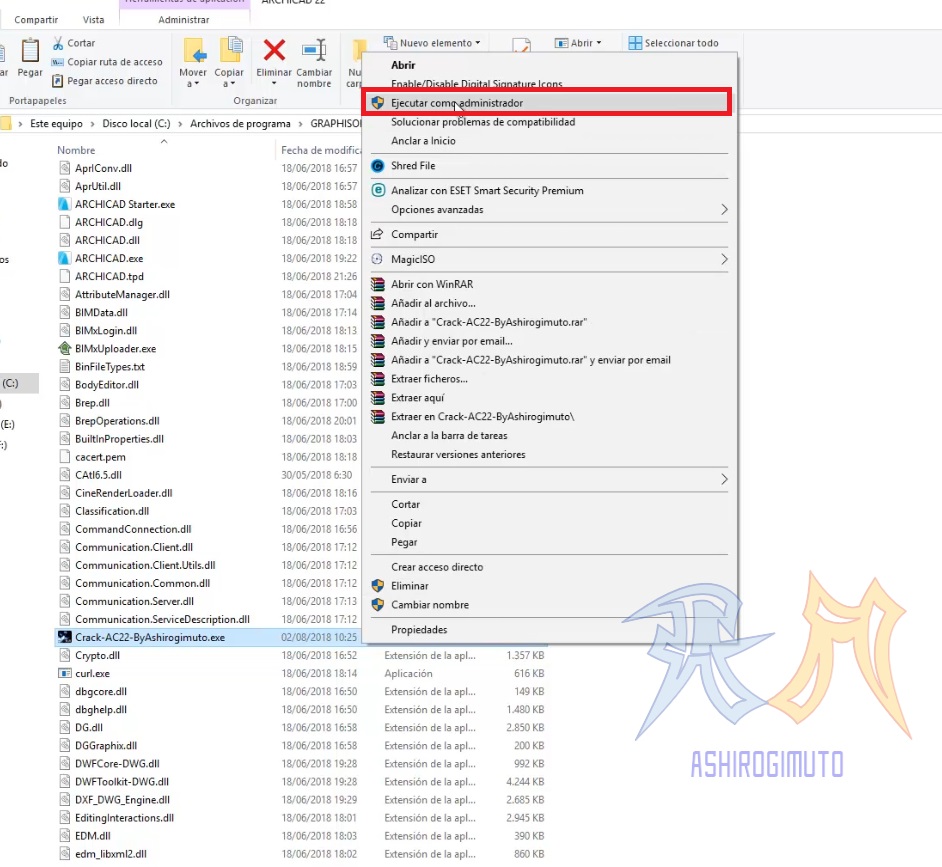Switch to the Vista ribbon tab

point(93,20)
